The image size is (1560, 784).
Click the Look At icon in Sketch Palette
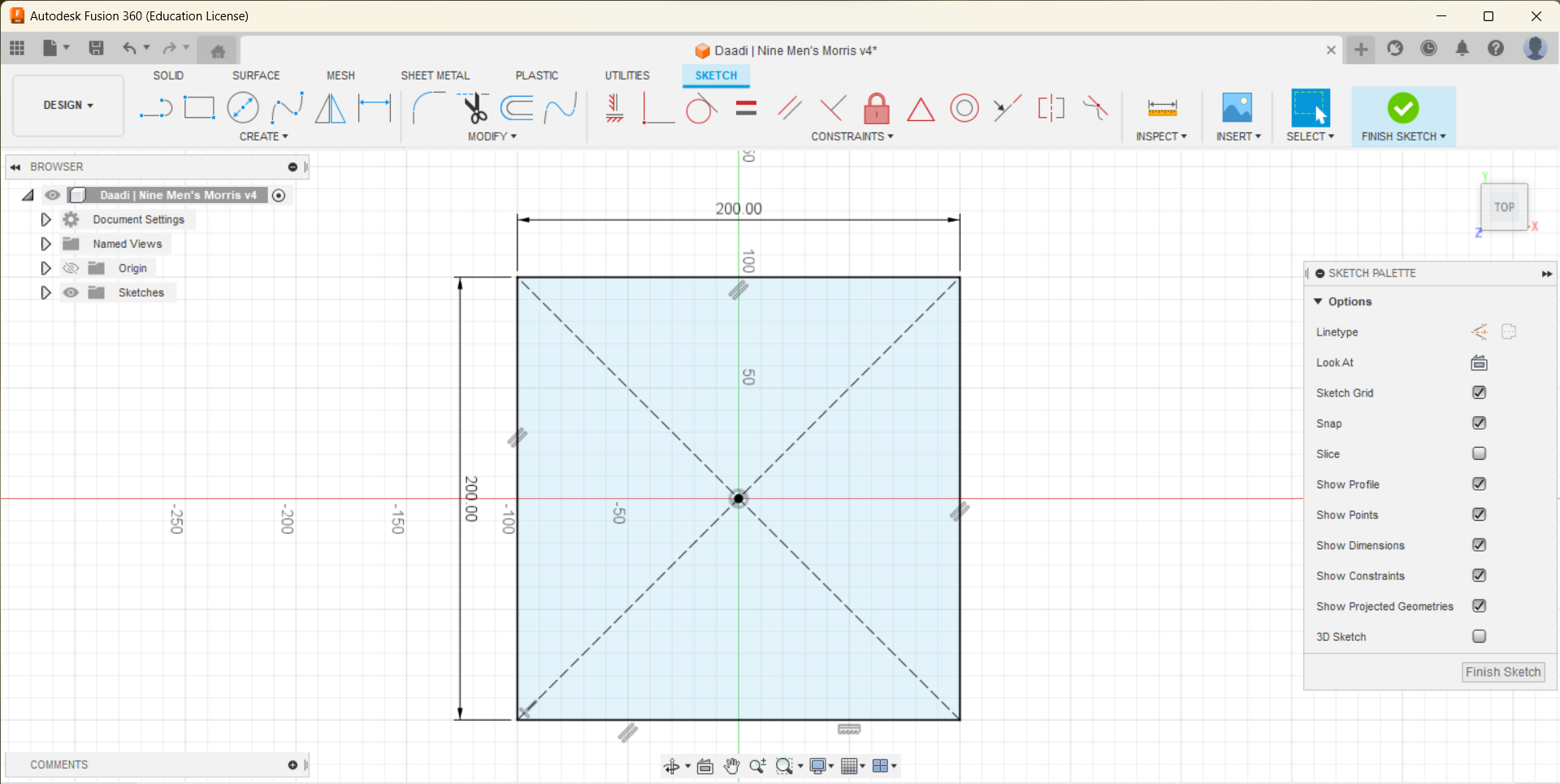click(1479, 362)
